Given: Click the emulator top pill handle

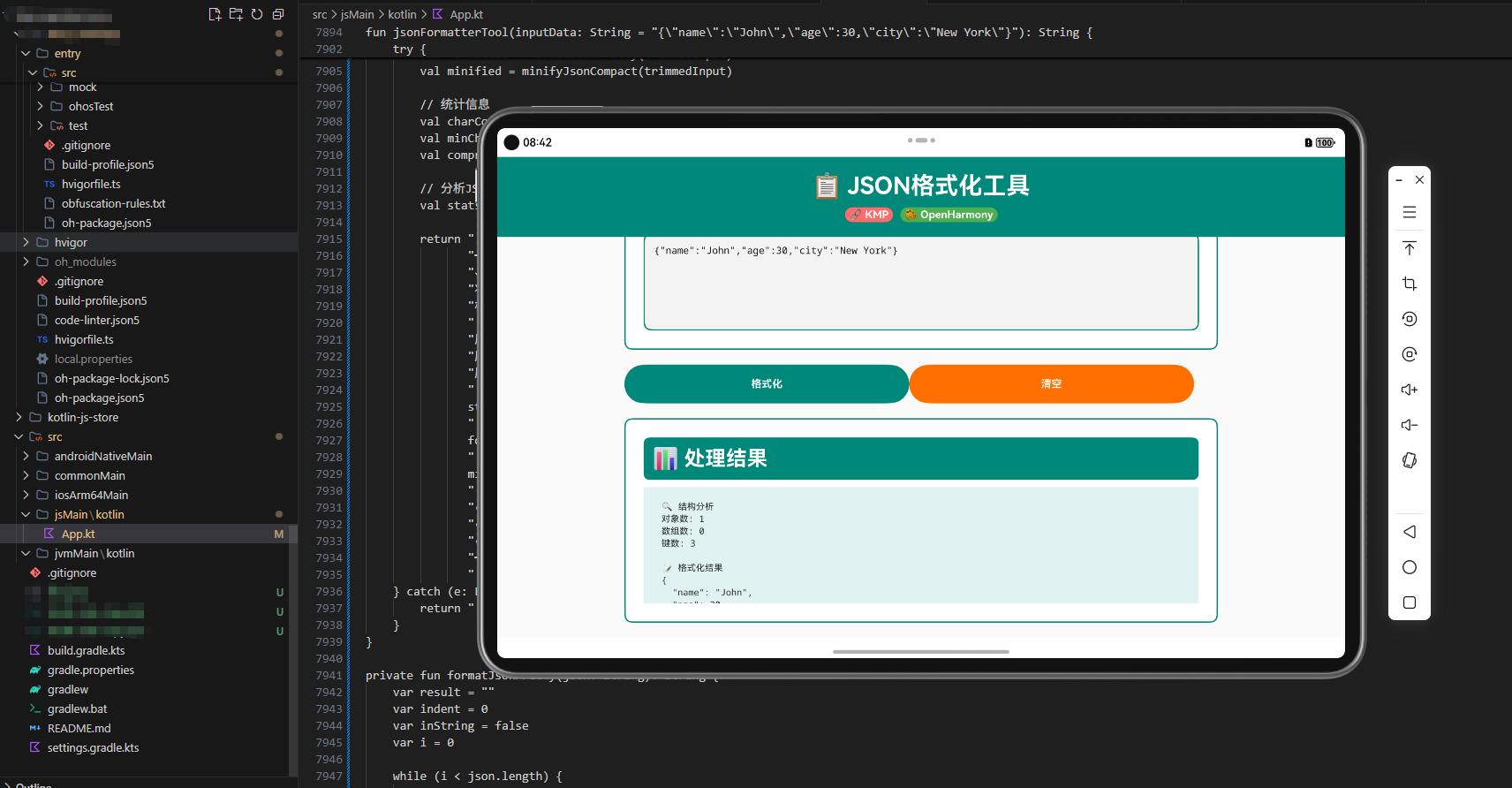Looking at the screenshot, I should [921, 140].
